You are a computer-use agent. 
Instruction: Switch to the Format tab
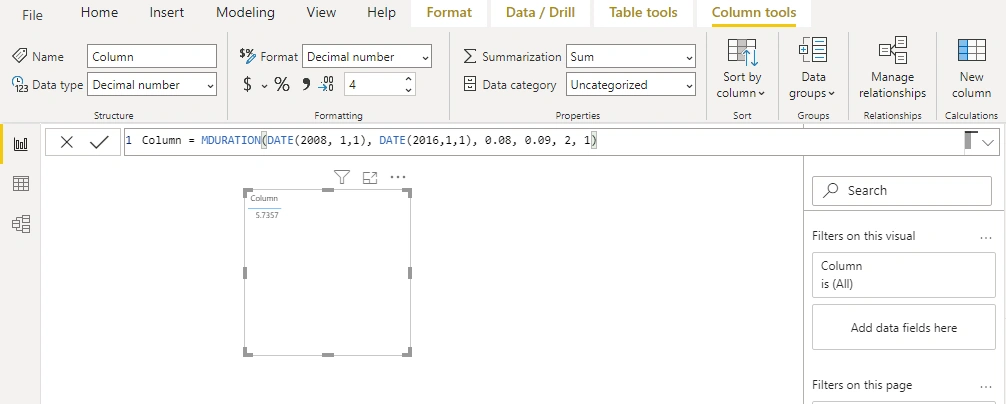point(449,12)
